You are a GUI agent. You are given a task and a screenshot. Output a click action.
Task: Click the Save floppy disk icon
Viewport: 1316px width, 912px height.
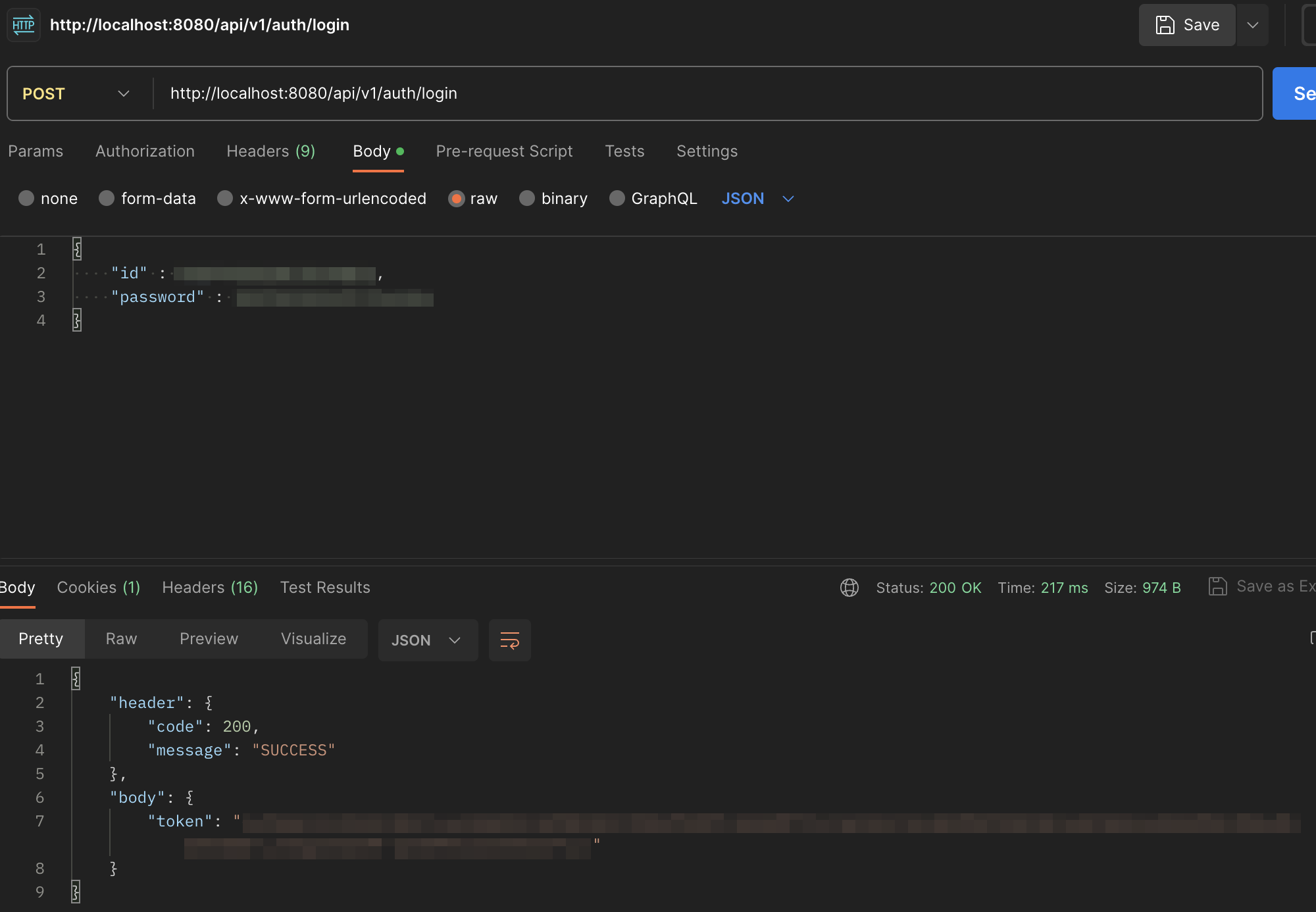pyautogui.click(x=1165, y=25)
